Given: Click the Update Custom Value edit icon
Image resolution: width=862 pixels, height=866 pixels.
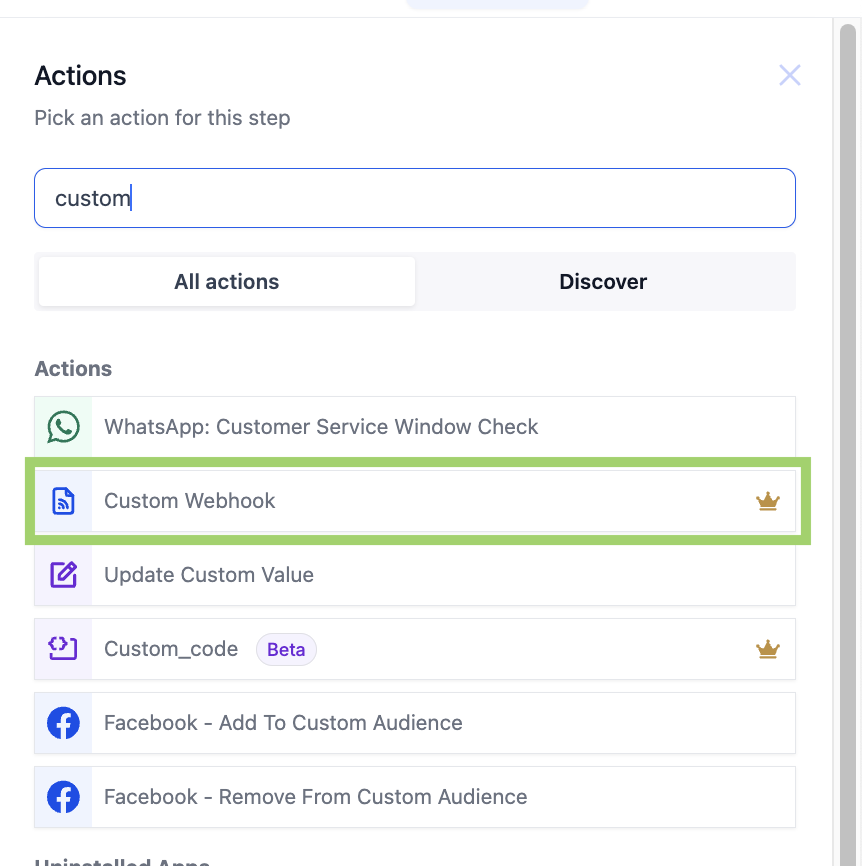Looking at the screenshot, I should click(x=63, y=575).
